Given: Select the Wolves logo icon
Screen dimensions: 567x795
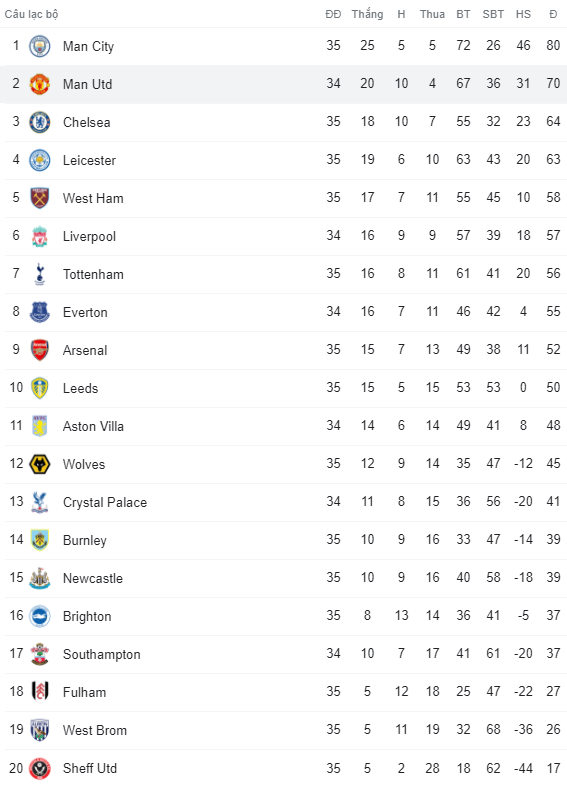Looking at the screenshot, I should 40,464.
